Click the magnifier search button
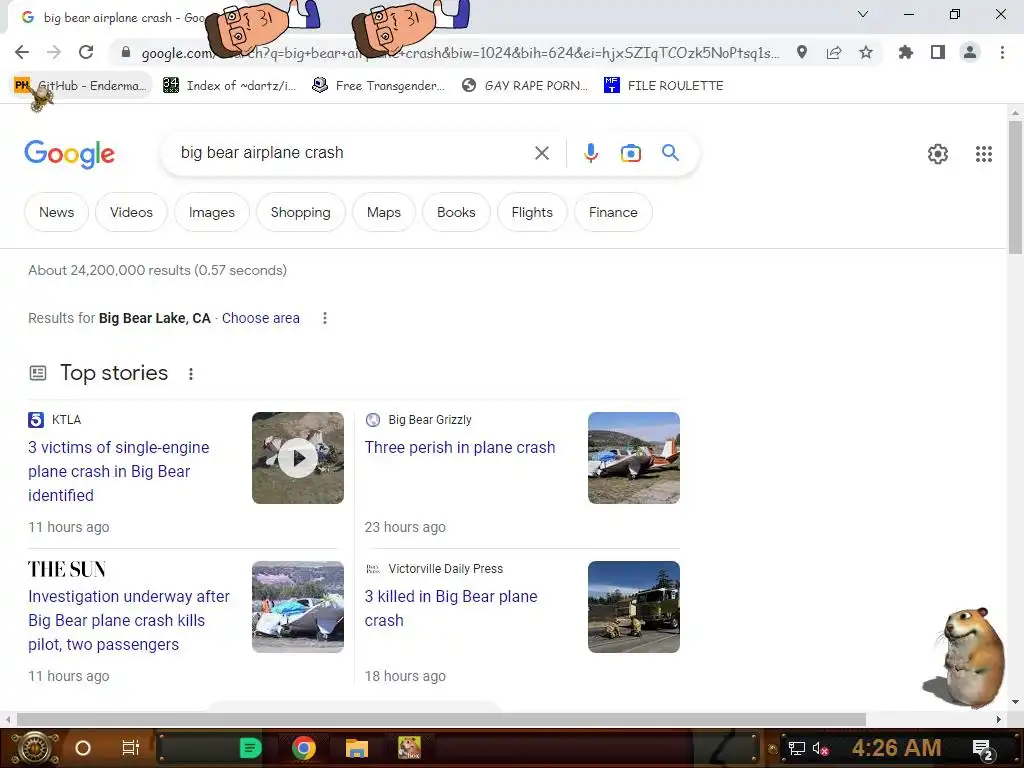Image resolution: width=1024 pixels, height=768 pixels. [670, 153]
